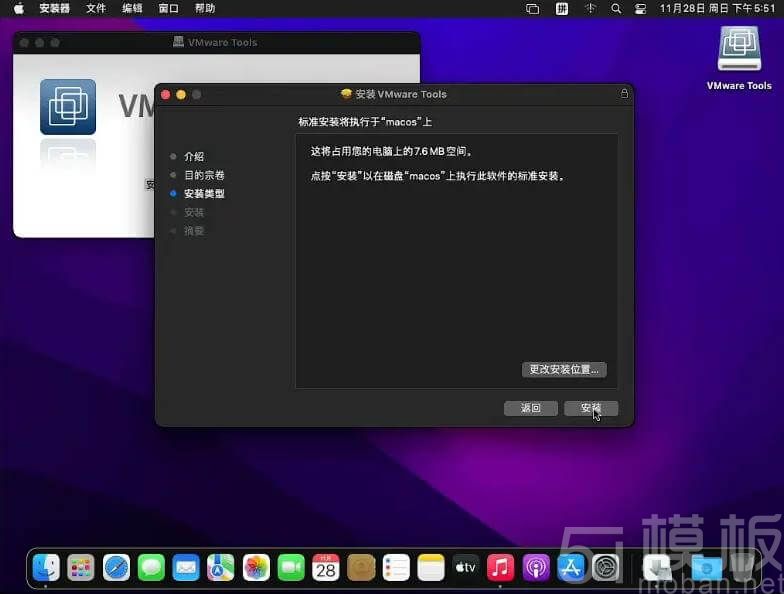Viewport: 784px width, 594px height.
Task: Open the 编辑 menu
Action: coord(132,8)
